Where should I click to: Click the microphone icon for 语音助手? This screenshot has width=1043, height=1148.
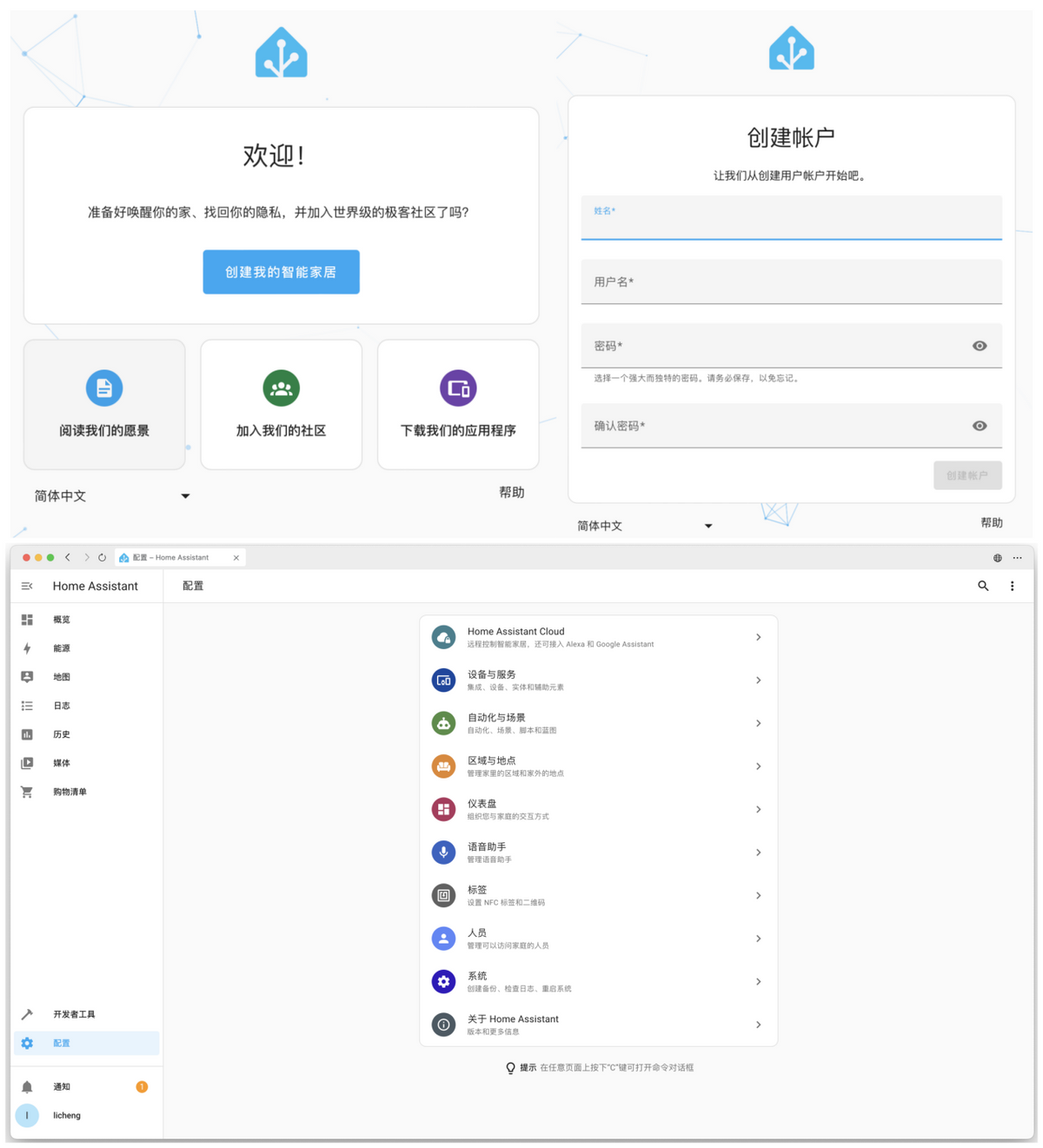pyautogui.click(x=443, y=853)
